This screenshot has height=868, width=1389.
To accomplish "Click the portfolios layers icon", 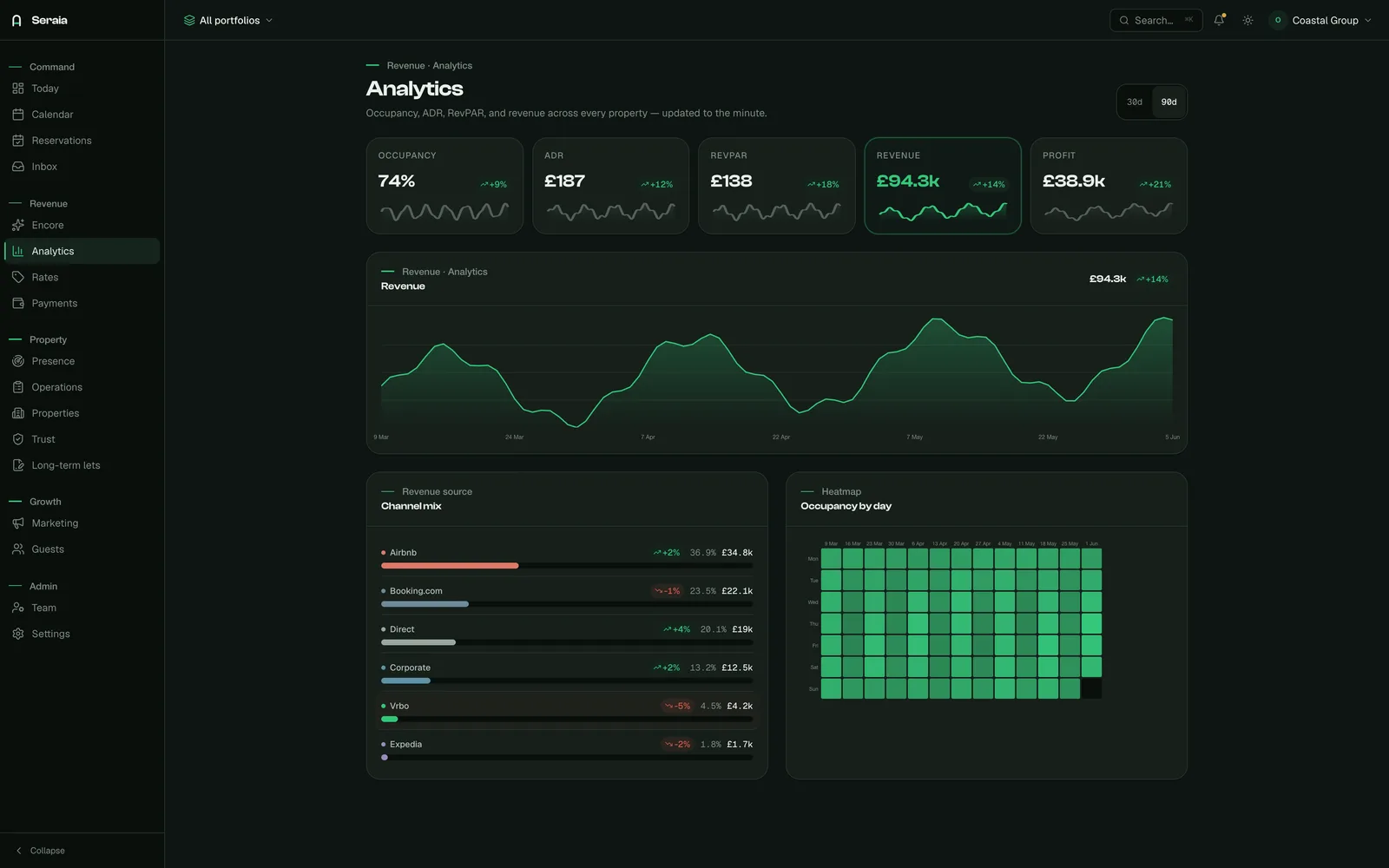I will click(189, 20).
